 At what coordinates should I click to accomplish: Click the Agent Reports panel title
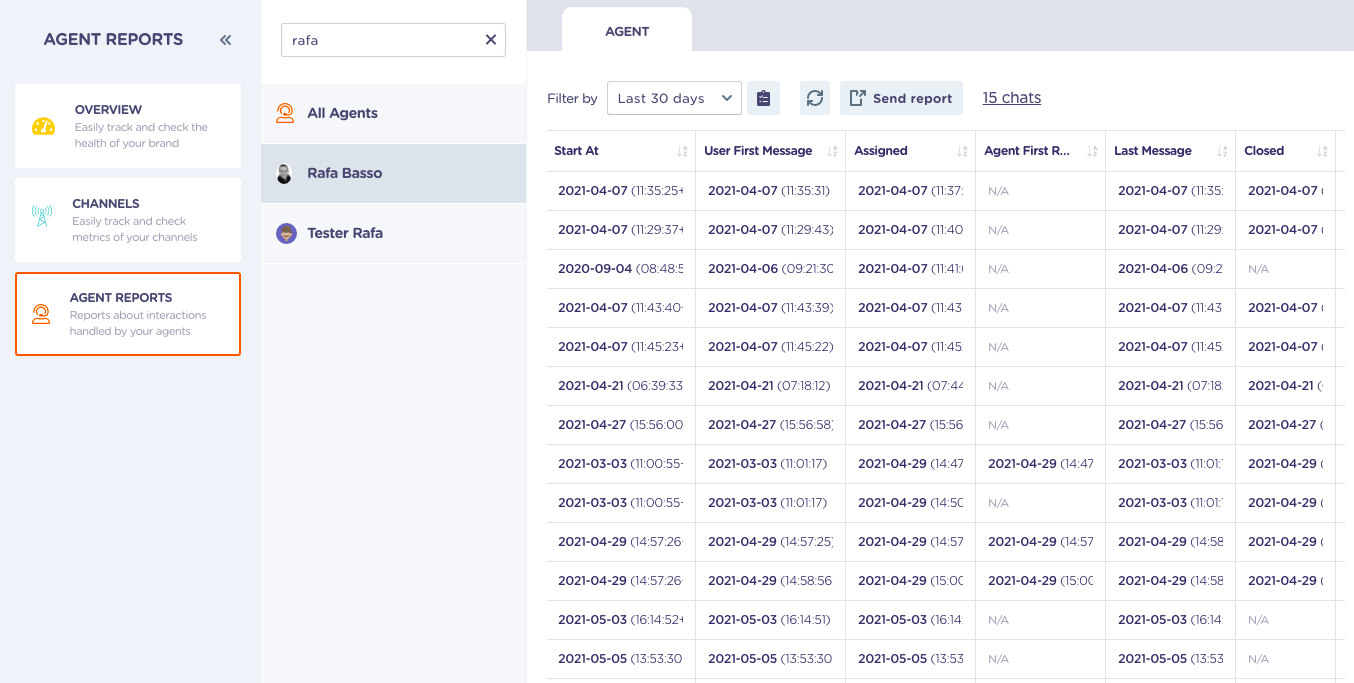(x=113, y=40)
